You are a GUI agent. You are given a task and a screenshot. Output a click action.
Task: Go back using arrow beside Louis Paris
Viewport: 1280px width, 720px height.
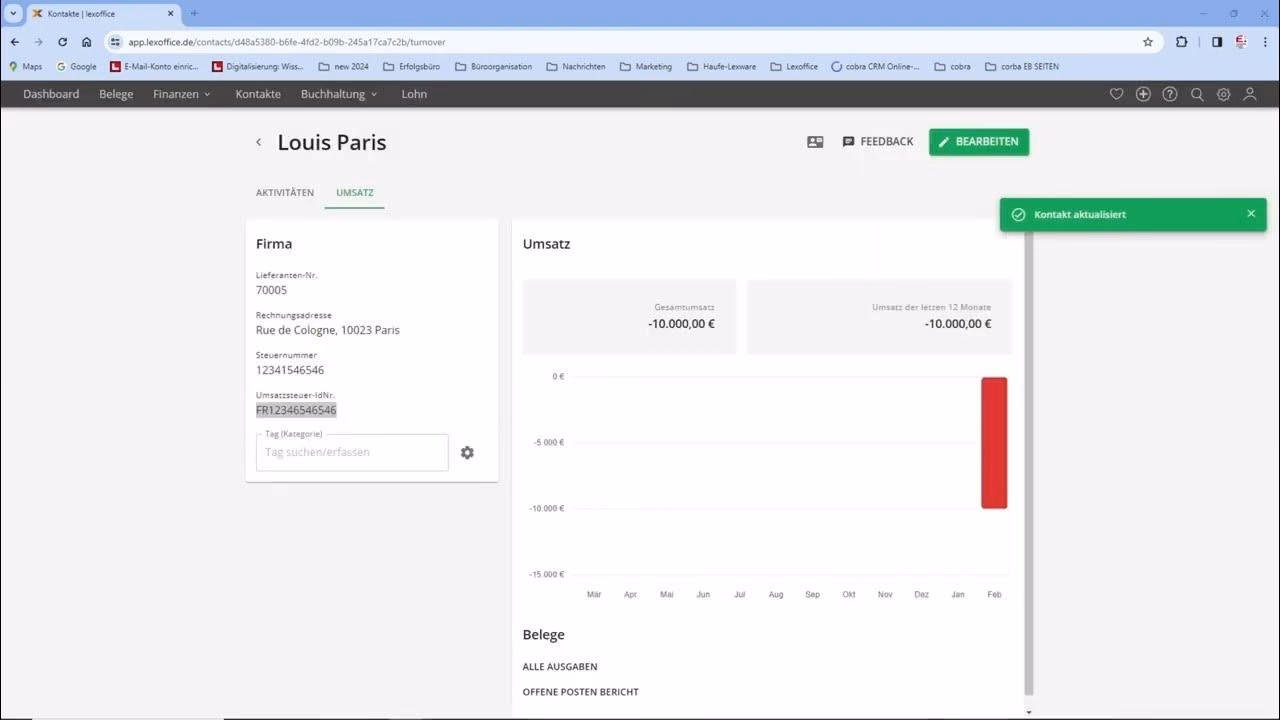point(258,142)
